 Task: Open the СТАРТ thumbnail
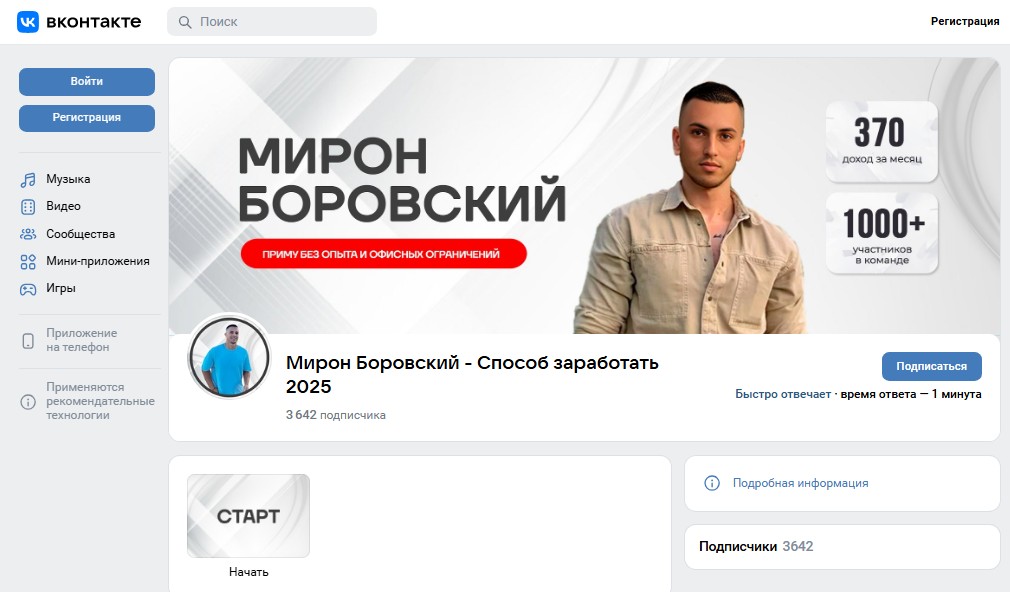pos(248,516)
